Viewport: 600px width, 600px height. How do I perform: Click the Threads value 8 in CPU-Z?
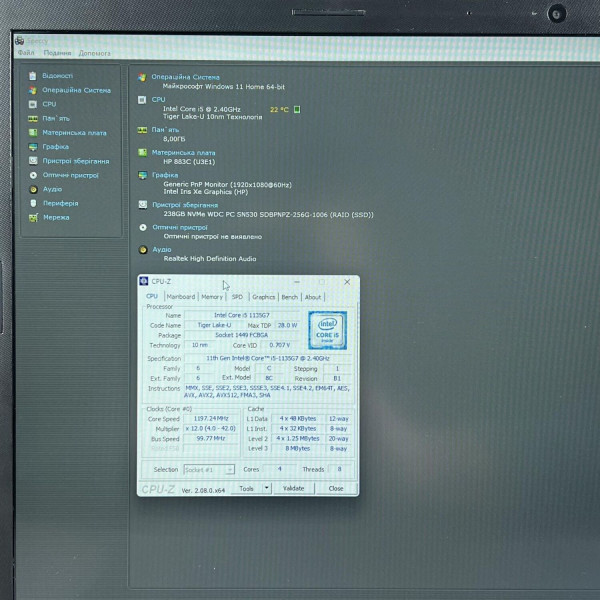(x=339, y=469)
